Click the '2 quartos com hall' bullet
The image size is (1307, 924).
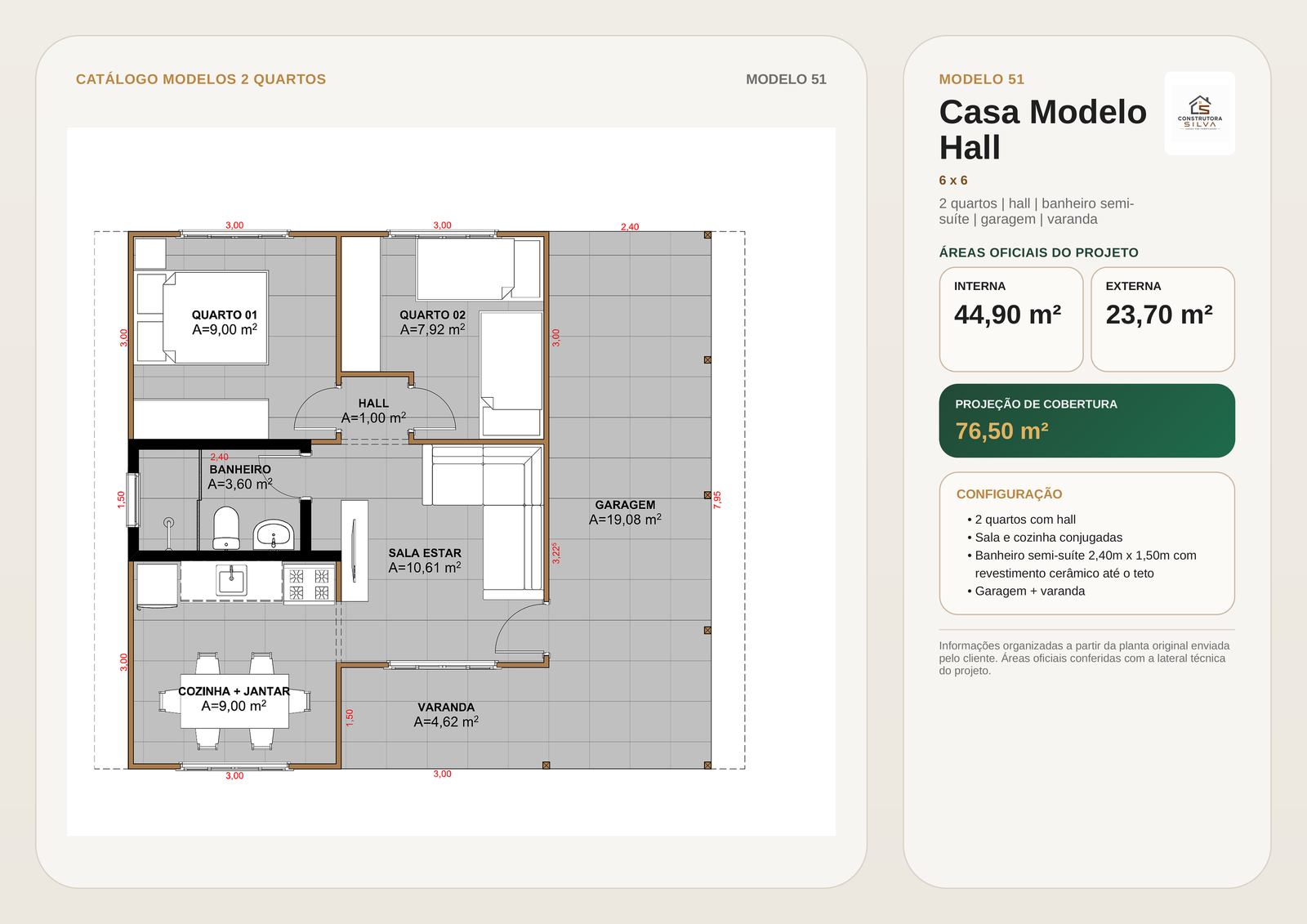(x=1021, y=520)
